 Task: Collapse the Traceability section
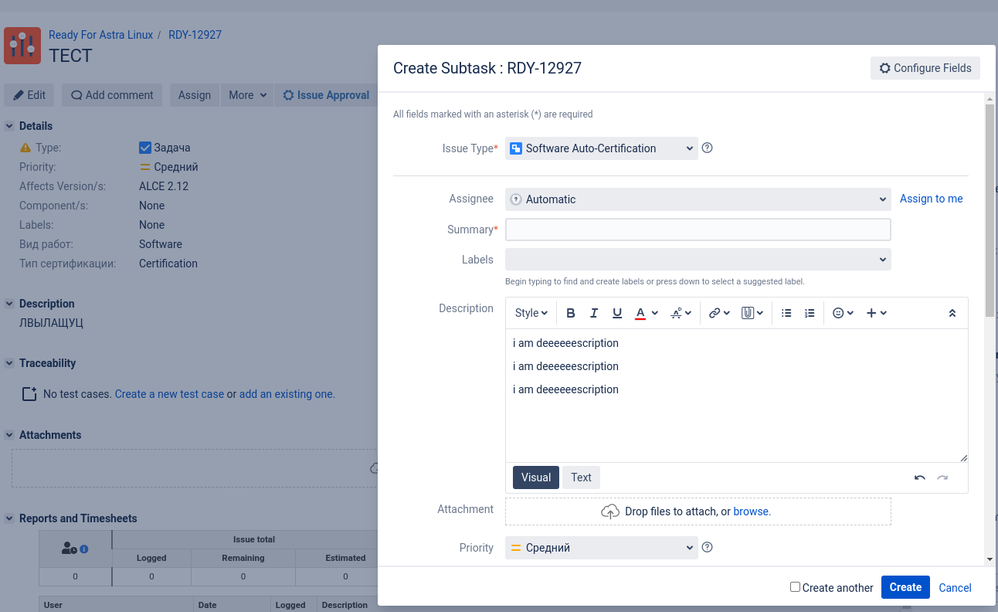coord(10,363)
